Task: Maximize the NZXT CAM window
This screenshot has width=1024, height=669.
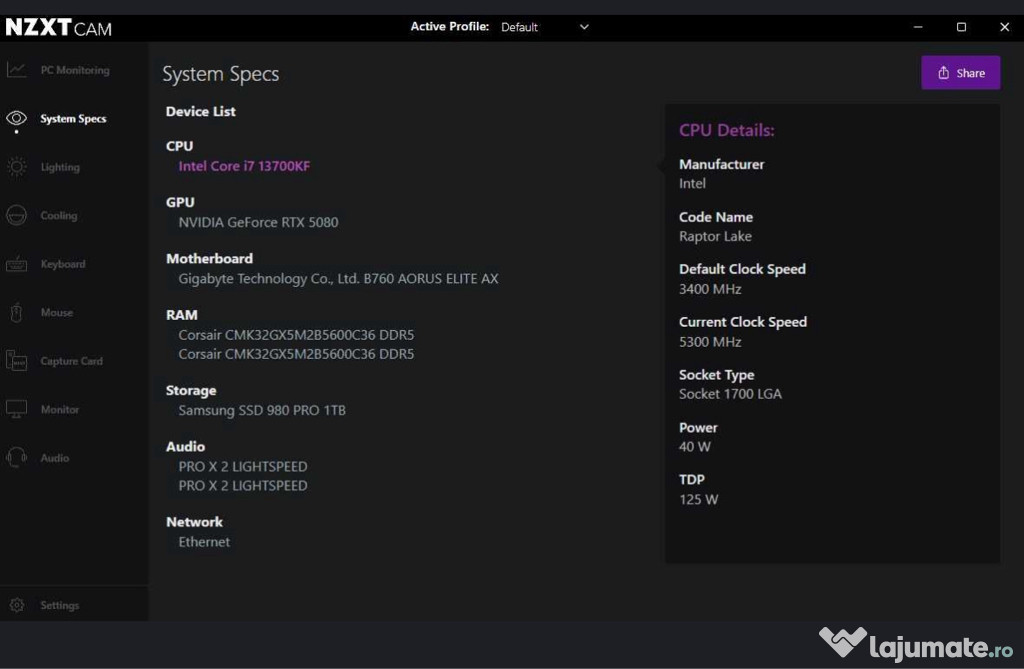Action: coord(961,27)
